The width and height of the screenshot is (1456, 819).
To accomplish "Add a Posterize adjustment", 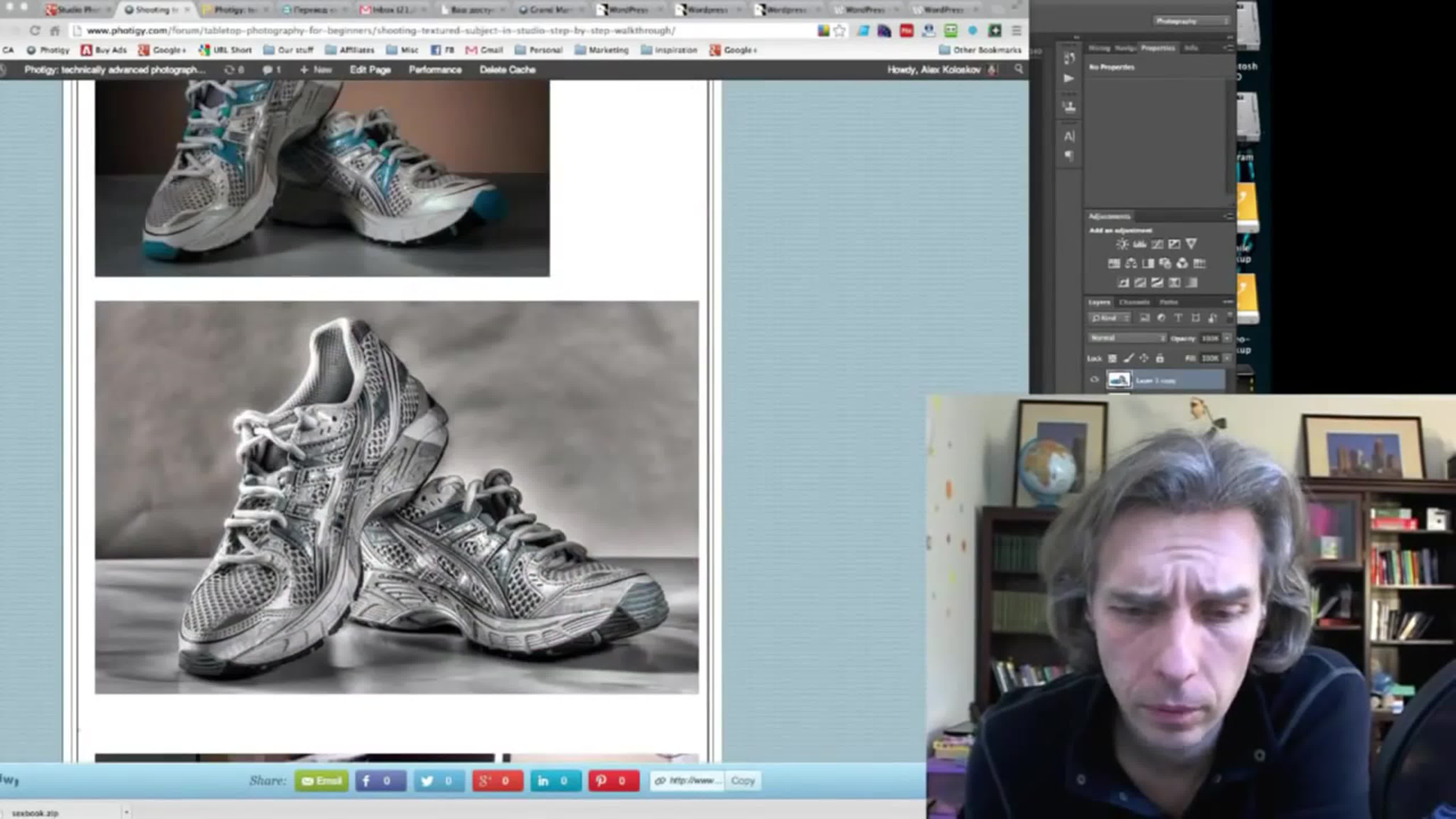I will coord(1140,283).
